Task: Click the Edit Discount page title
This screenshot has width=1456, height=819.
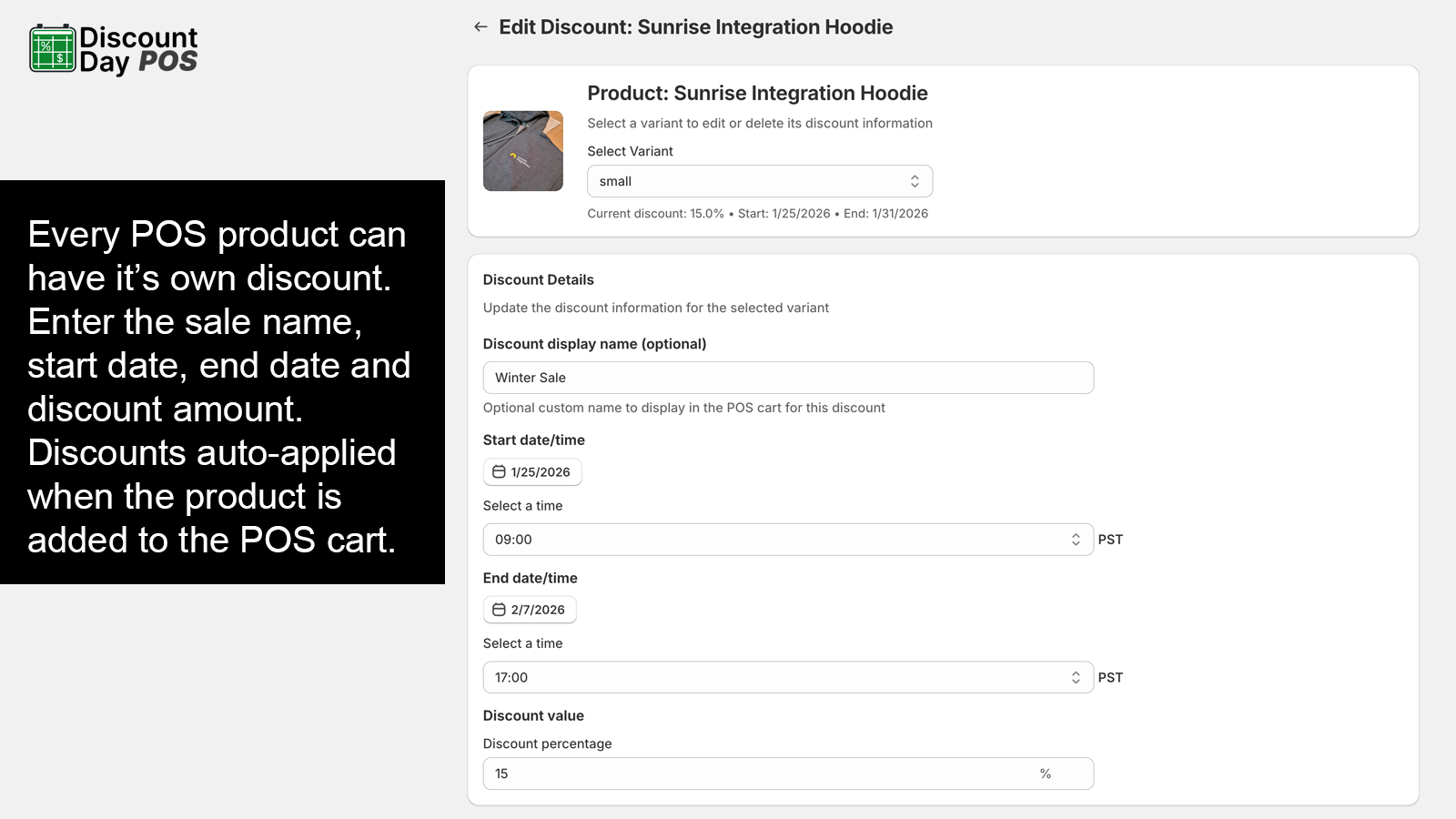Action: tap(695, 27)
